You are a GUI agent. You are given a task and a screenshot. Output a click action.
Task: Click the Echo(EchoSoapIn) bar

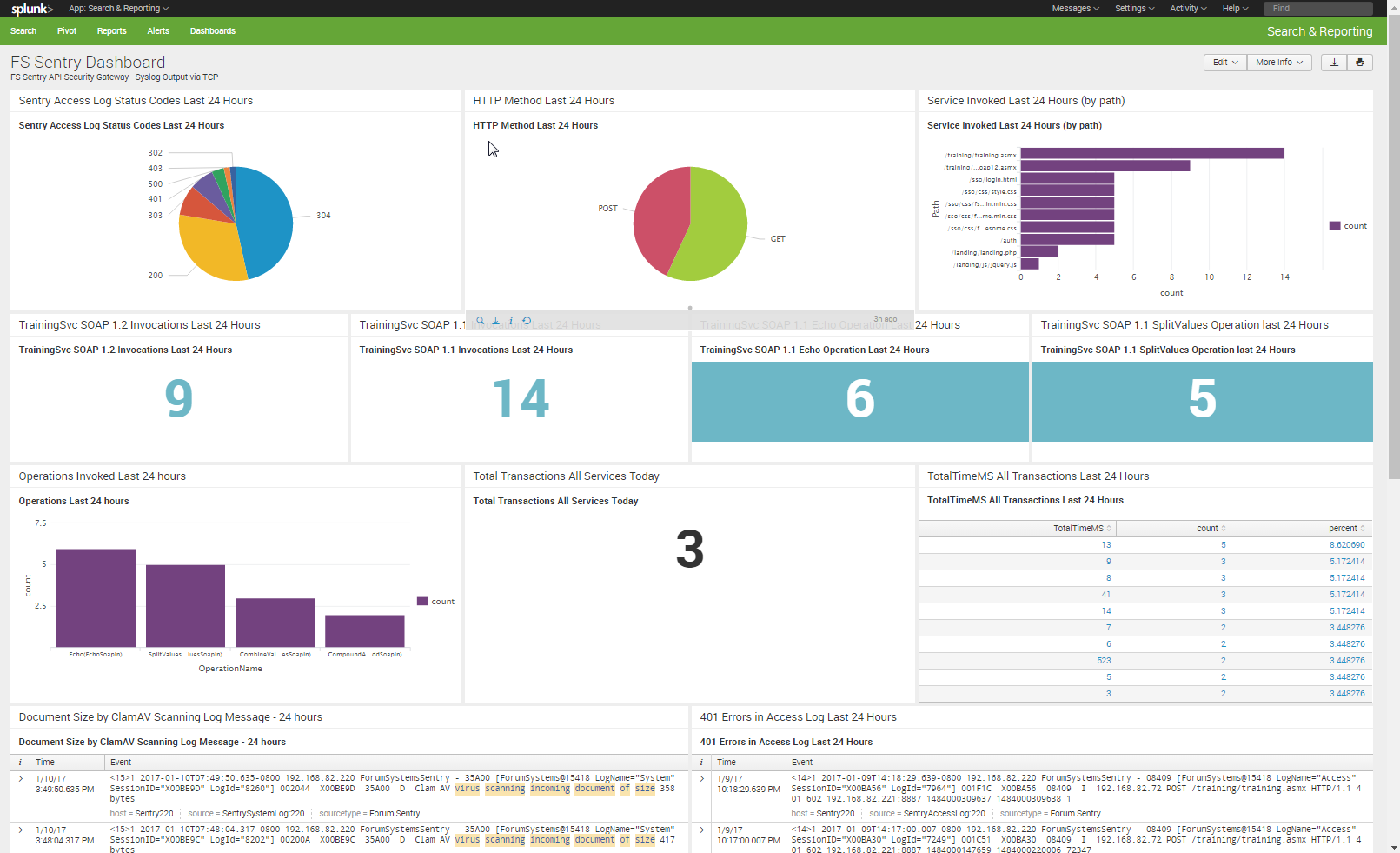tap(96, 598)
